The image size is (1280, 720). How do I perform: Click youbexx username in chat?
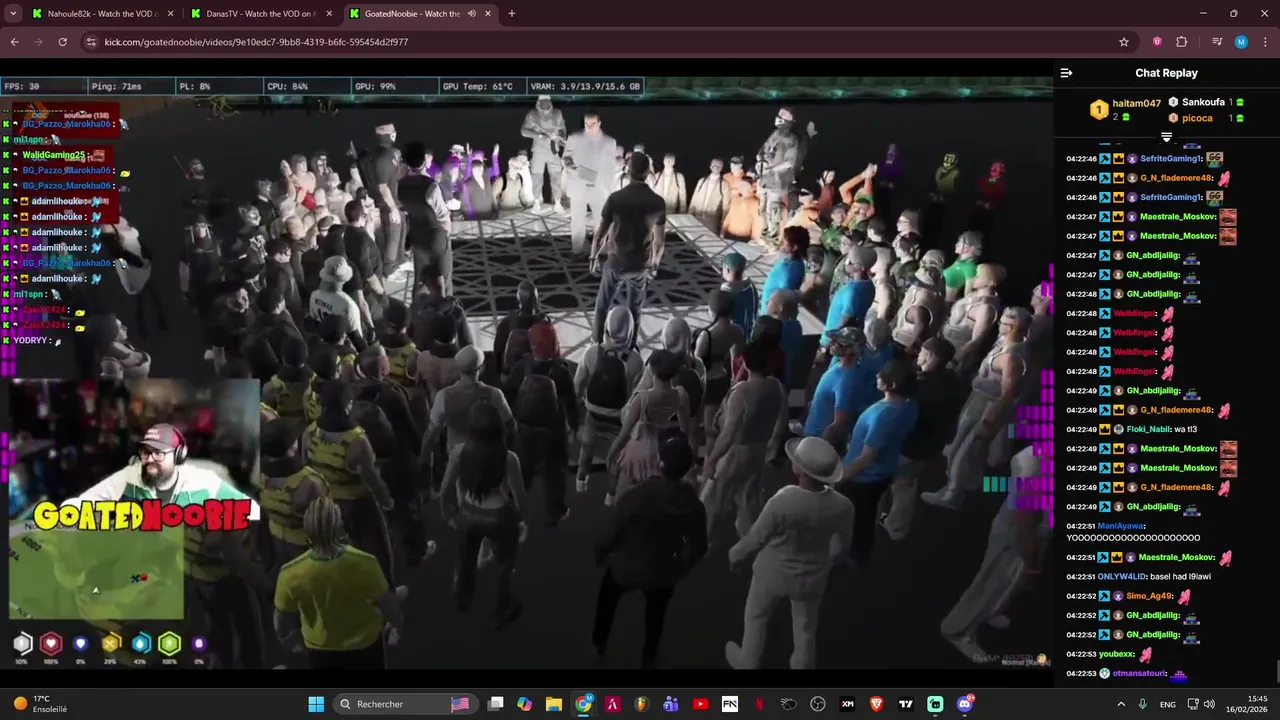[x=1116, y=654]
